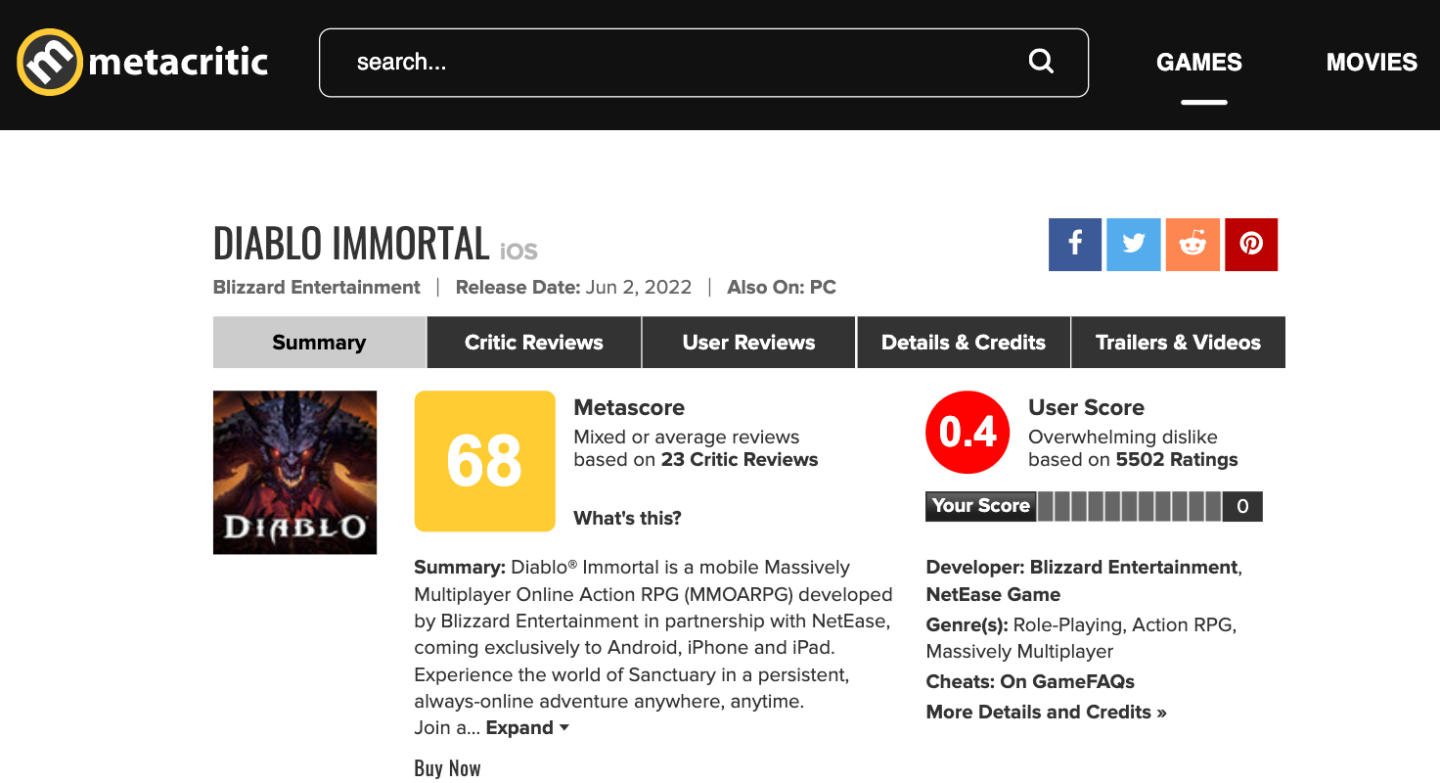
Task: Share the page on Twitter
Action: pyautogui.click(x=1133, y=244)
